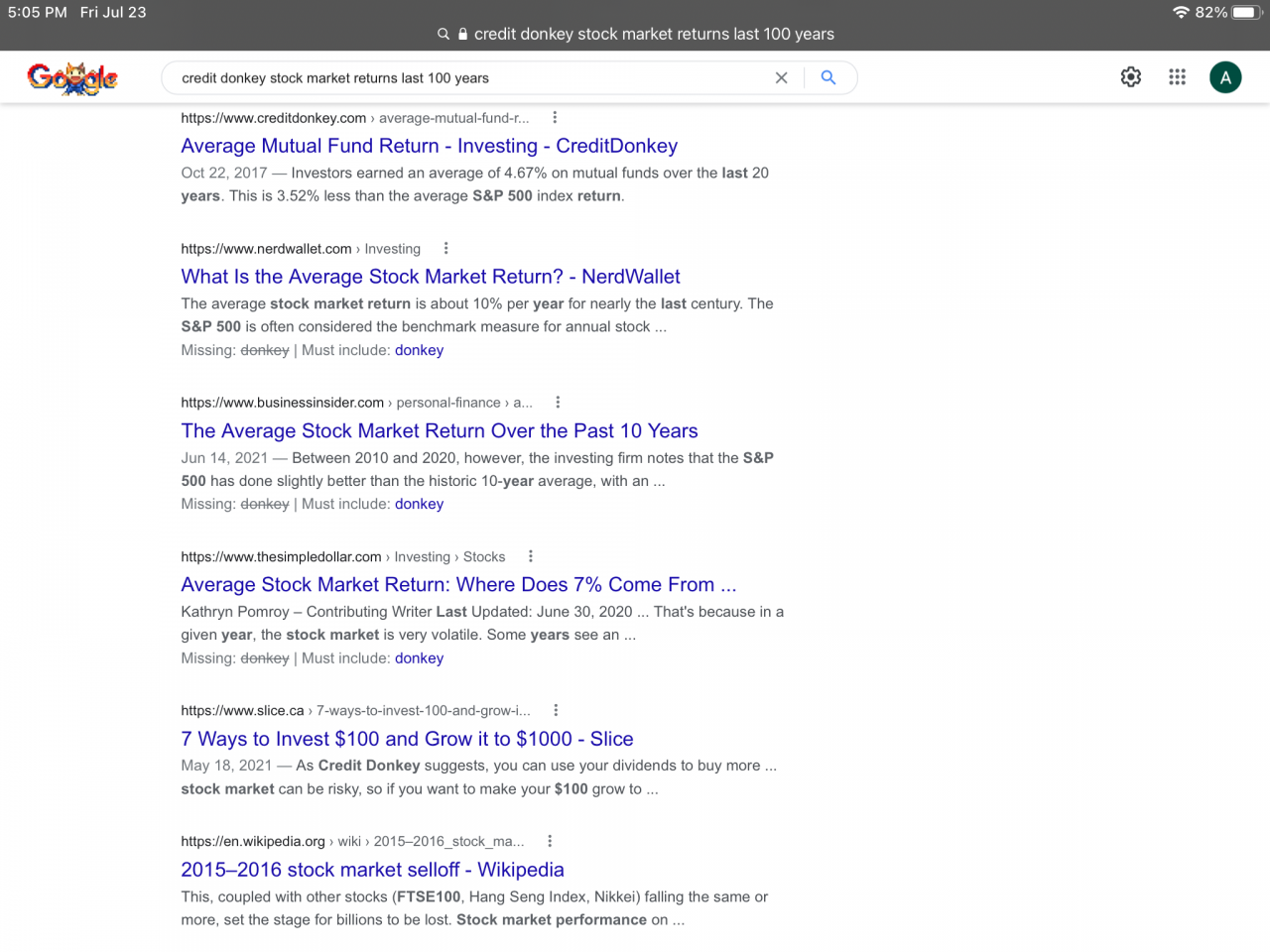Viewport: 1270px width, 952px height.
Task: Select 'donkey' must-include link under the NerdWallet result
Action: [x=419, y=350]
